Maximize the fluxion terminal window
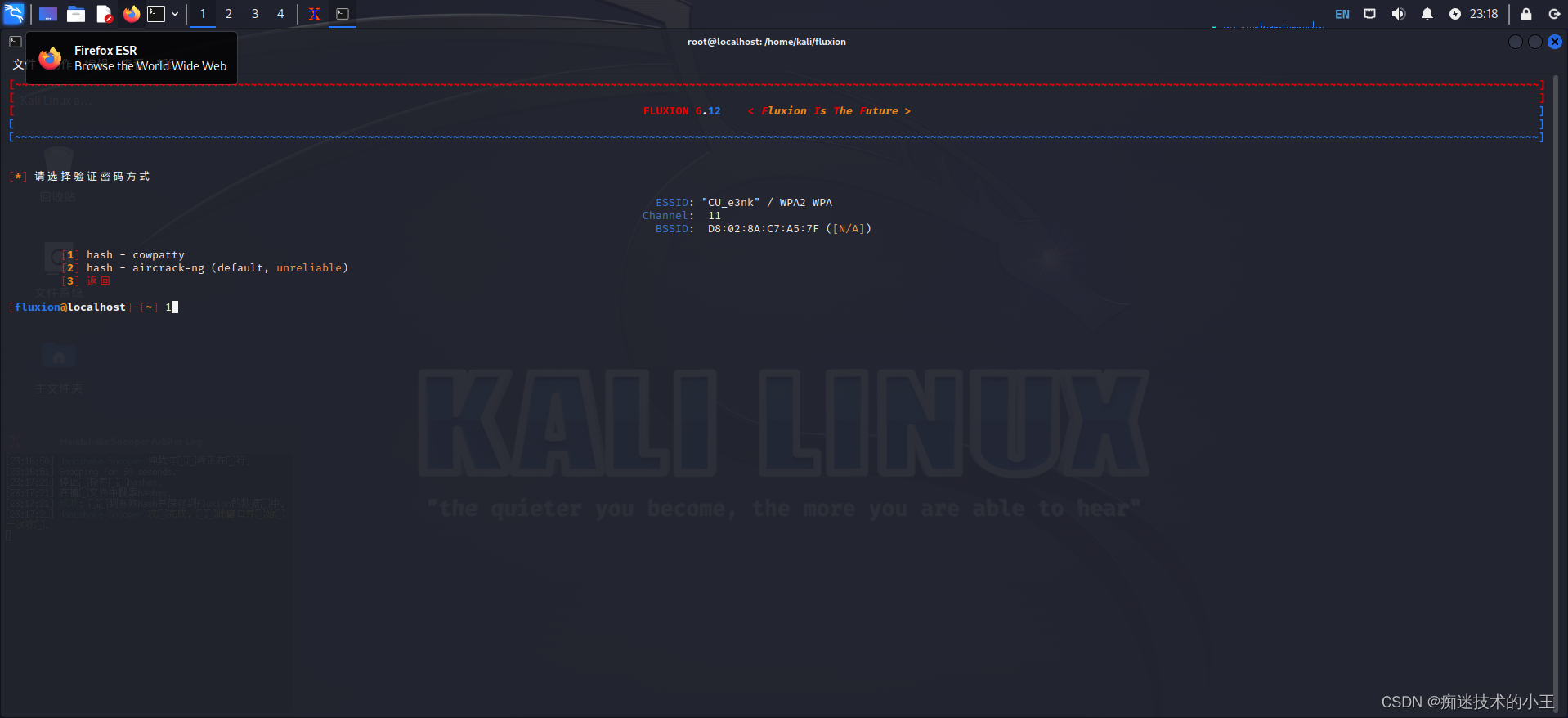 (x=1535, y=42)
